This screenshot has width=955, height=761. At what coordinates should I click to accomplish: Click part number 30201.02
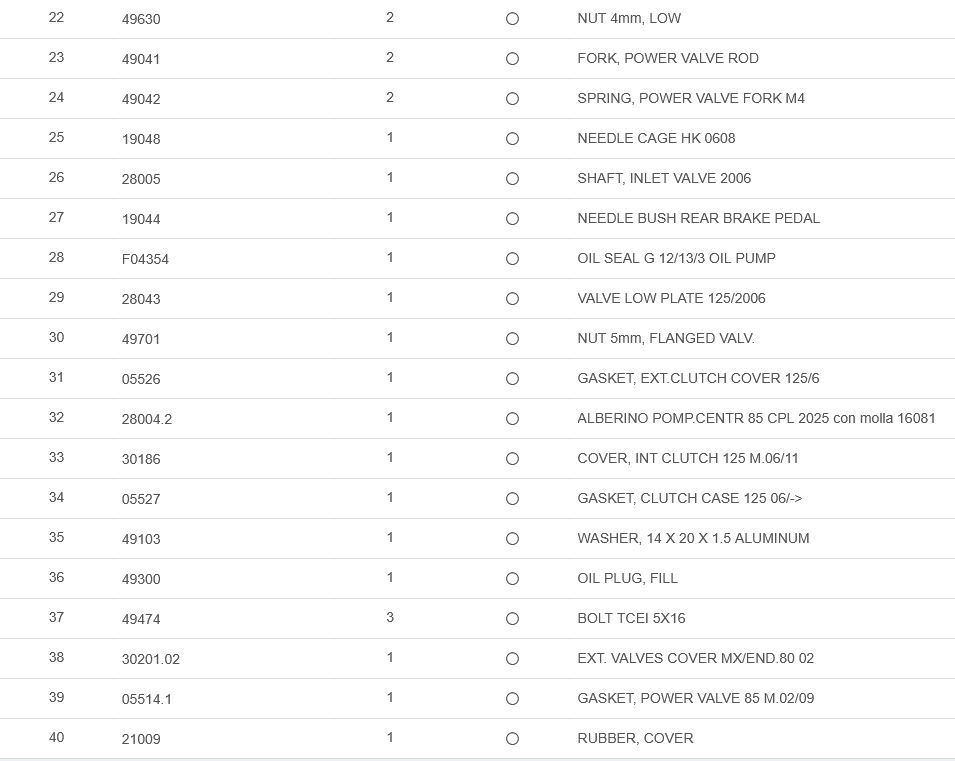(151, 659)
